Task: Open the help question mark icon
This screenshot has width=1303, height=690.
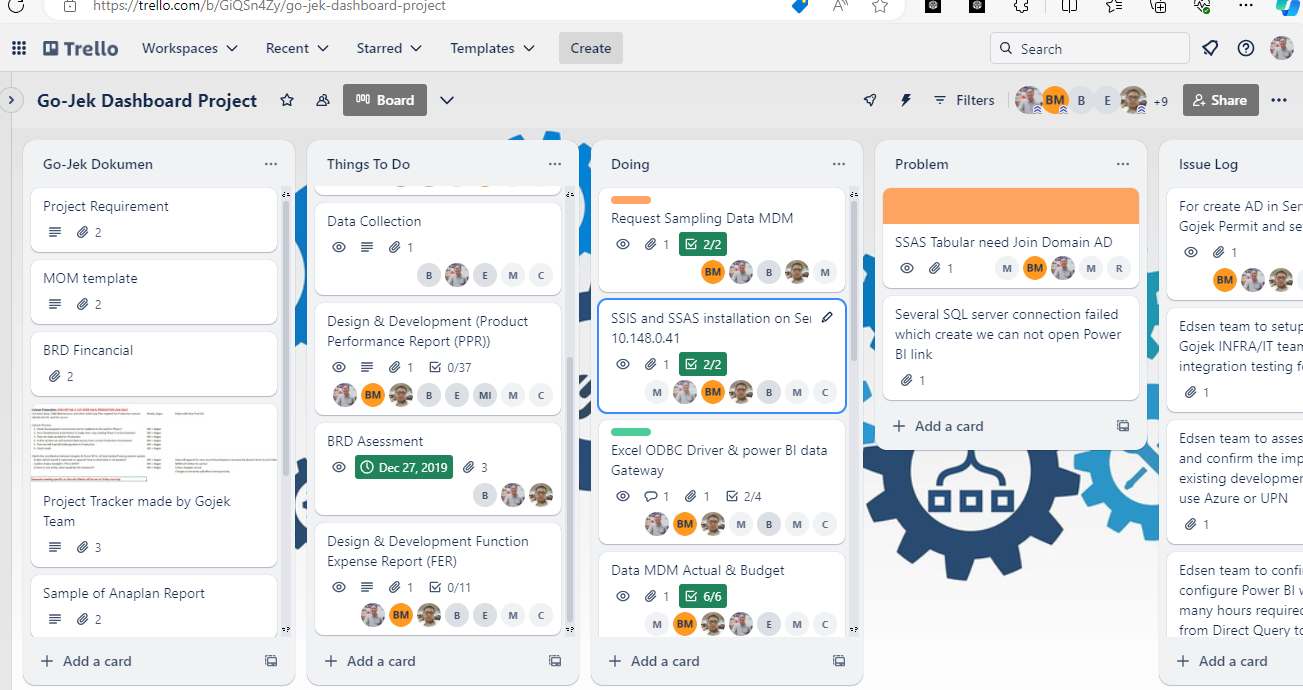Action: 1246,48
